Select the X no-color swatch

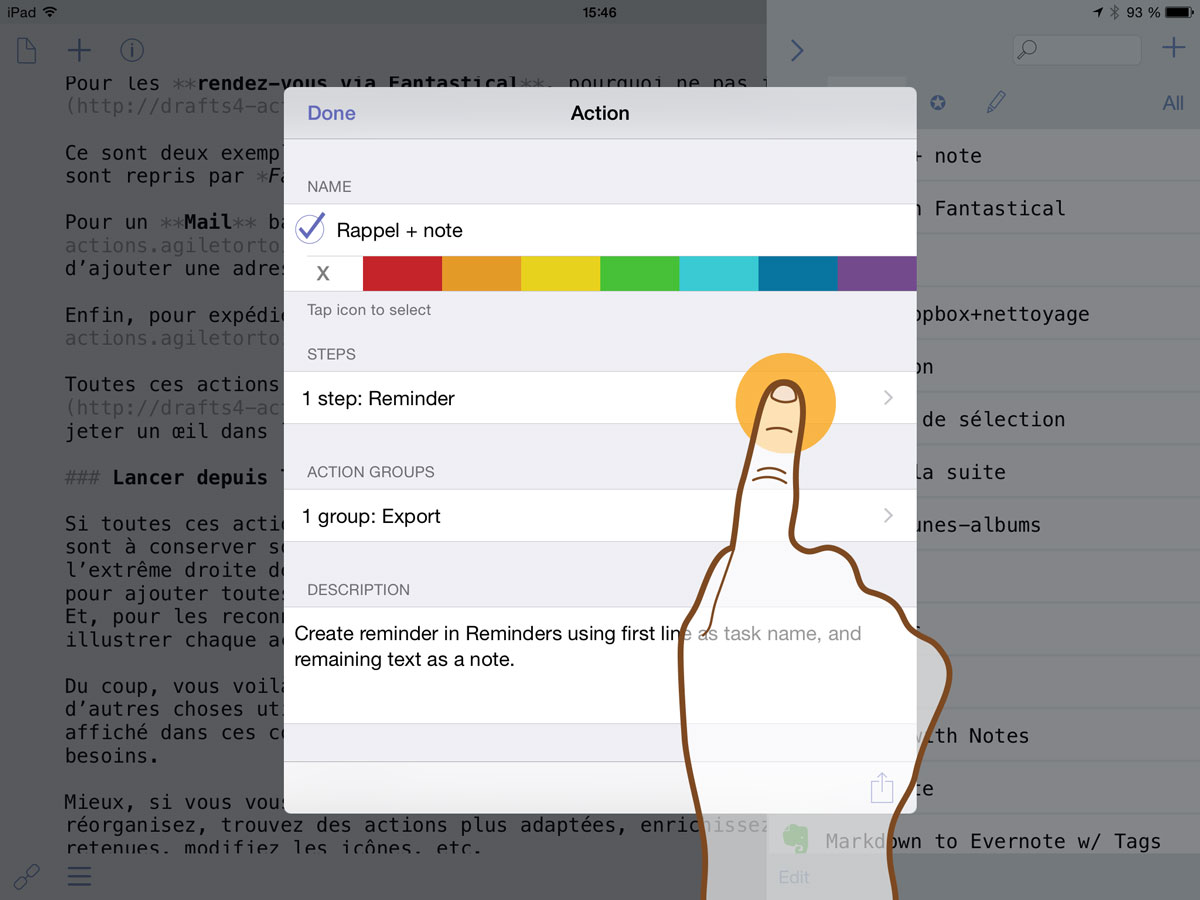point(323,273)
